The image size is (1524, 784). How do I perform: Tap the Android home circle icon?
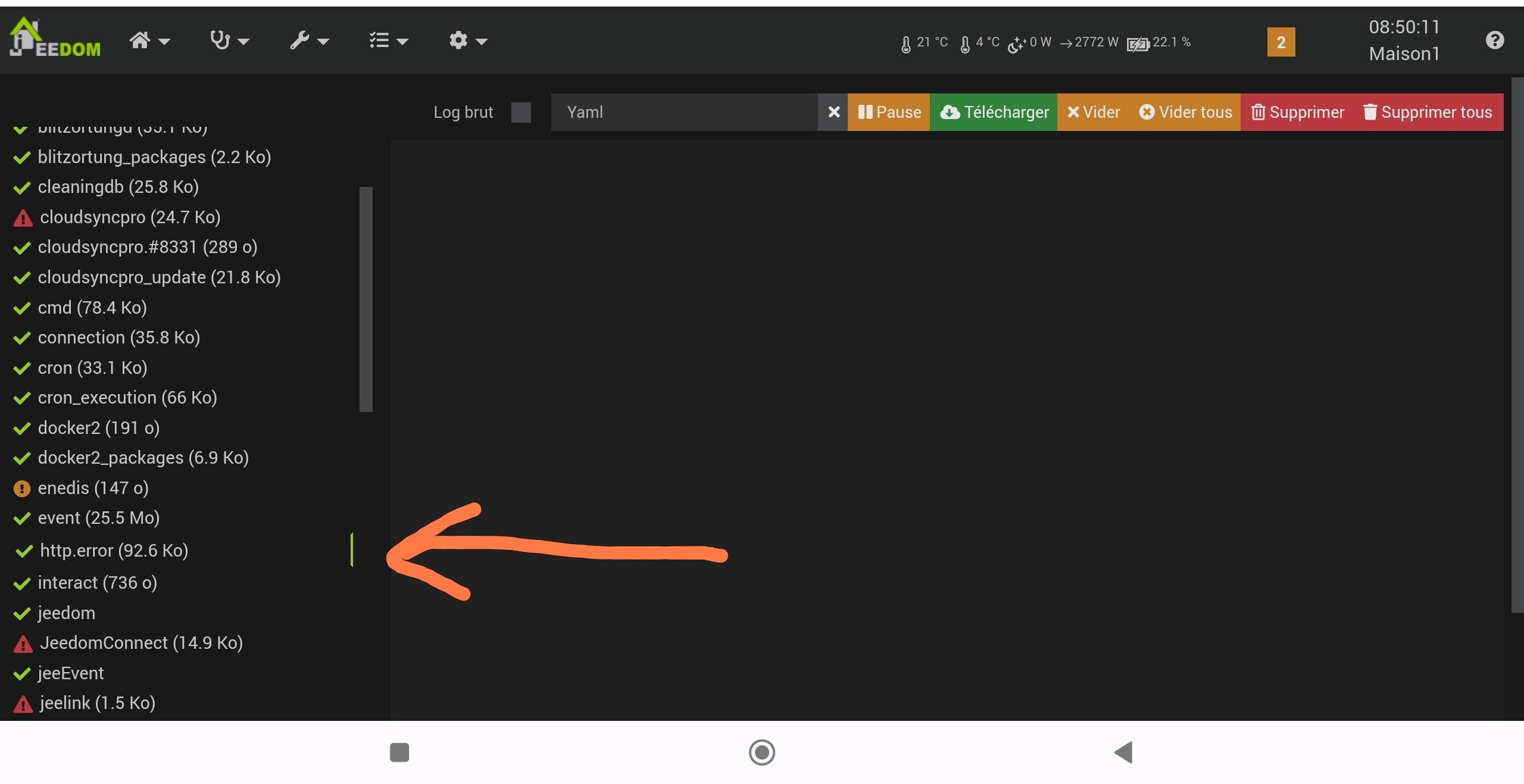point(761,752)
